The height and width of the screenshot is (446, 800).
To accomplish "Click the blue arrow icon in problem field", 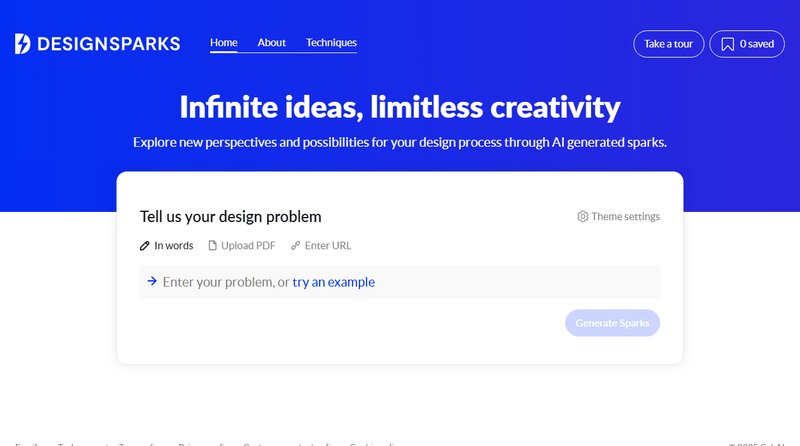I will pyautogui.click(x=152, y=281).
